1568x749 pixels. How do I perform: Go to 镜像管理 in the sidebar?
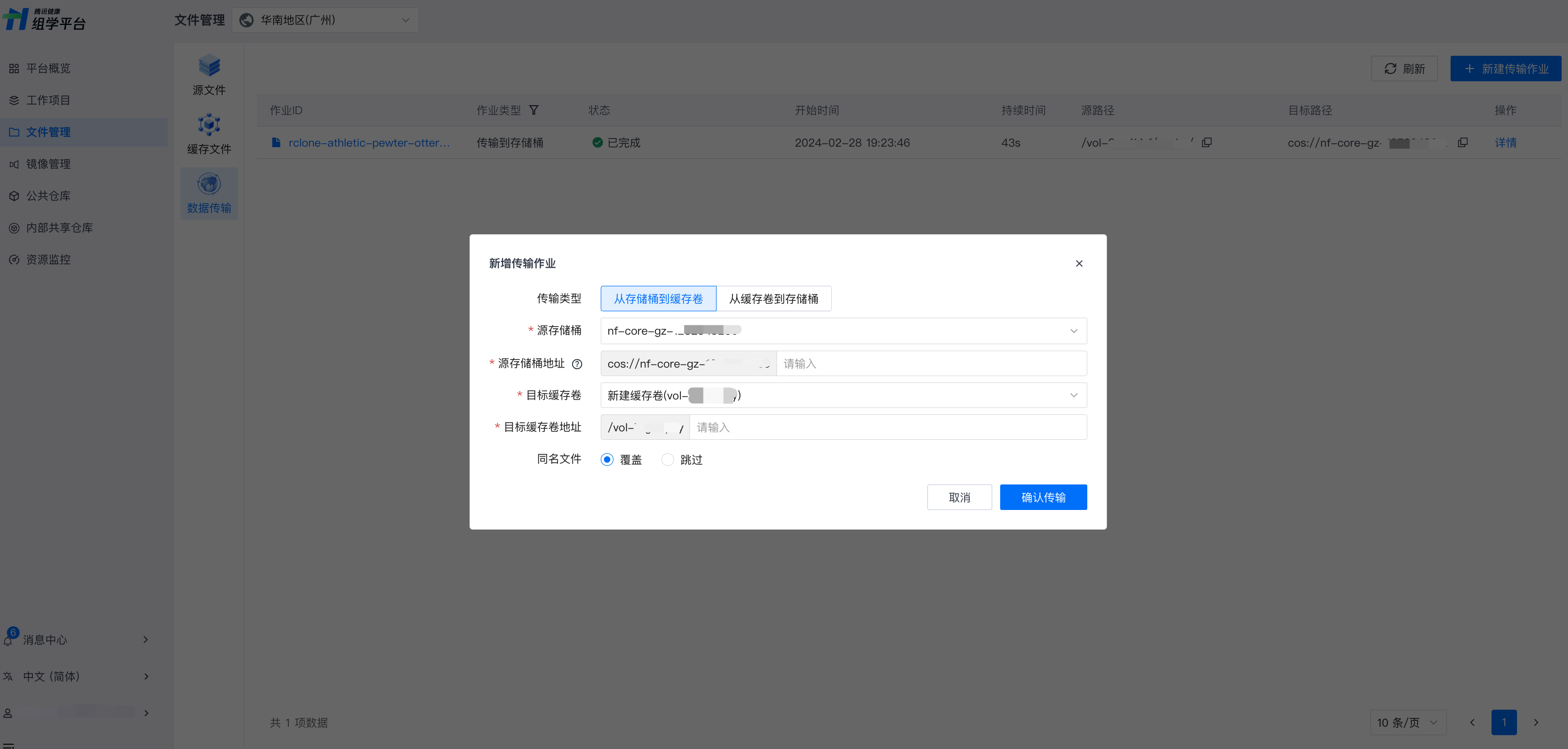(x=48, y=164)
